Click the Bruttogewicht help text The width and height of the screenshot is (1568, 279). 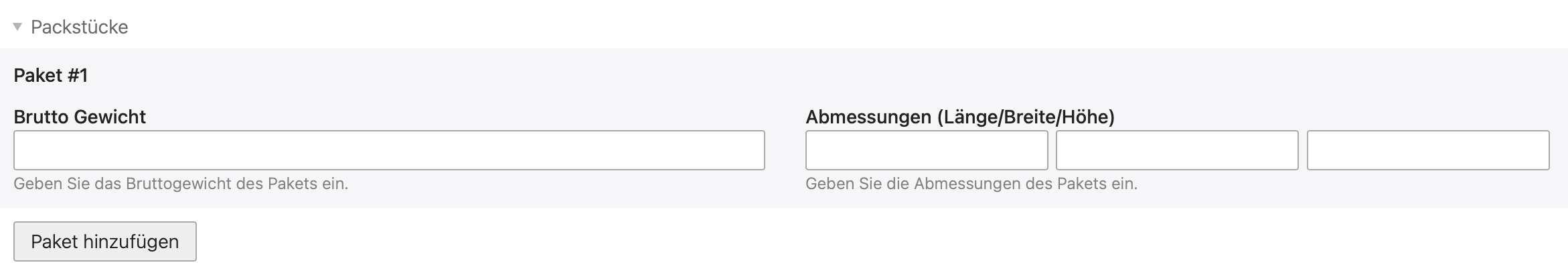(181, 184)
